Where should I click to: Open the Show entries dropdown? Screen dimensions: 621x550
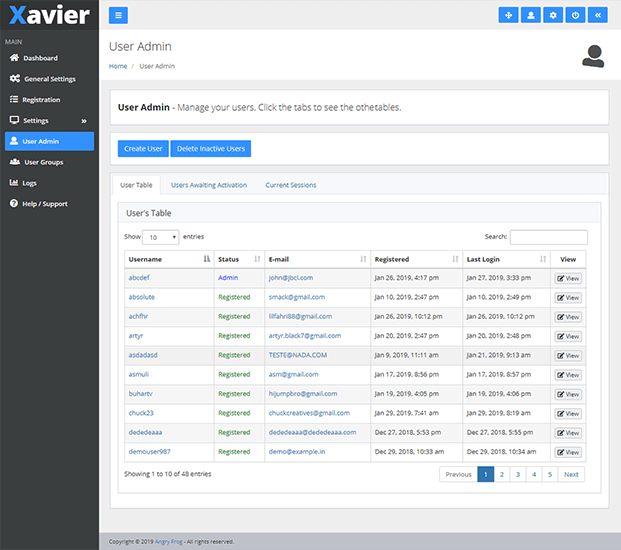click(x=161, y=237)
